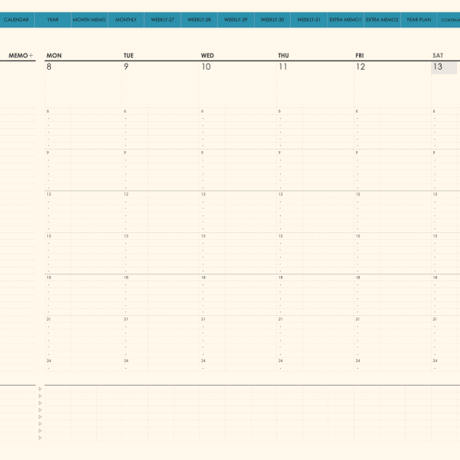Click the 6 hour label in WED column

pyautogui.click(x=202, y=111)
